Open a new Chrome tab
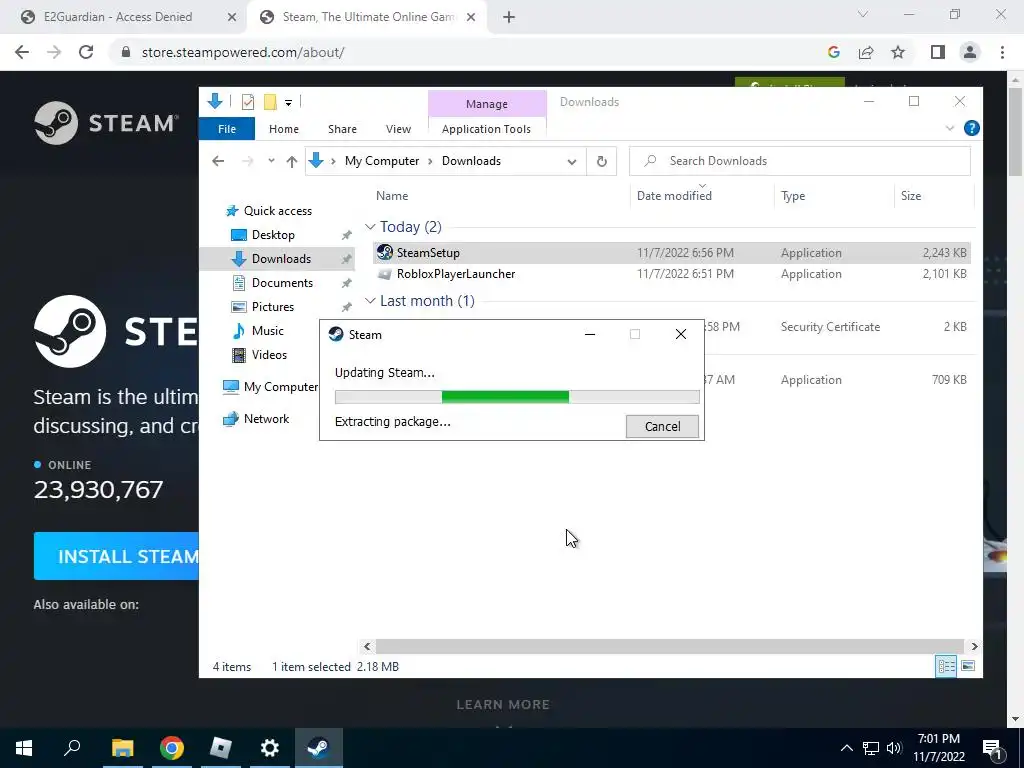 click(x=509, y=17)
